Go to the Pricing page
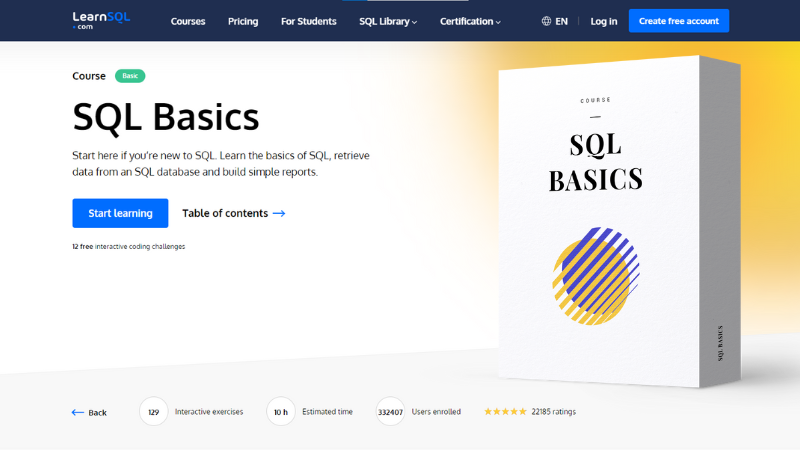The height and width of the screenshot is (450, 800). click(243, 21)
